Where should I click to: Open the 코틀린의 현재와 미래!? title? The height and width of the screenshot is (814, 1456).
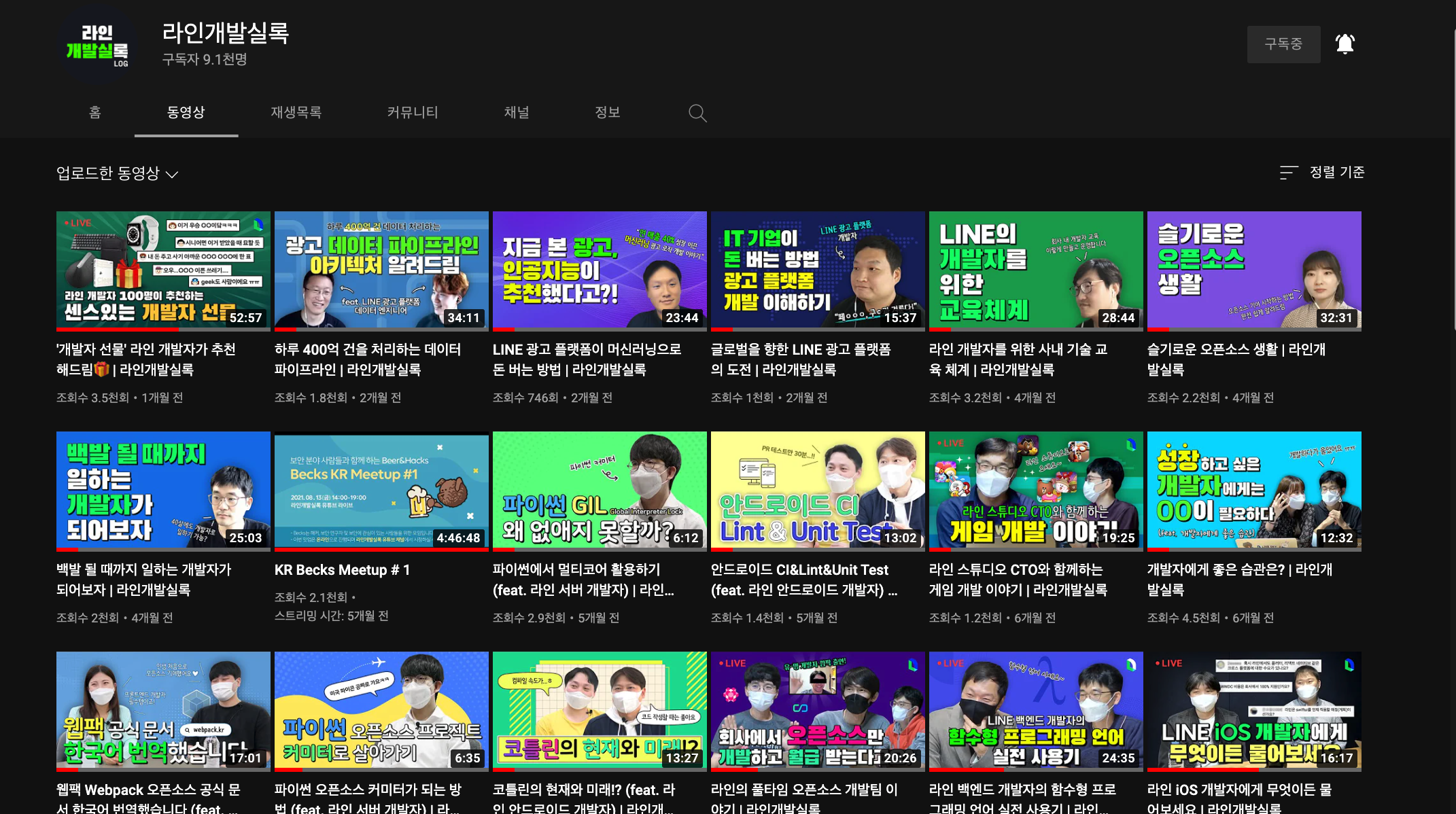[x=584, y=798]
